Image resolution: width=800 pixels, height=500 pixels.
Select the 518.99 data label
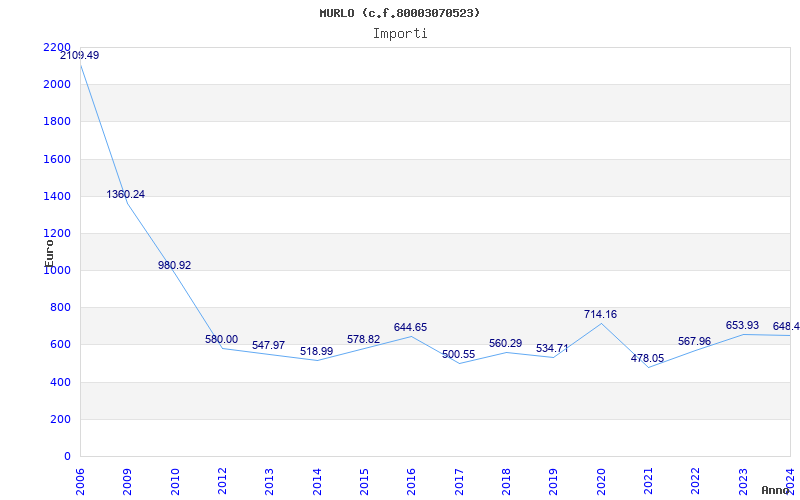(316, 352)
